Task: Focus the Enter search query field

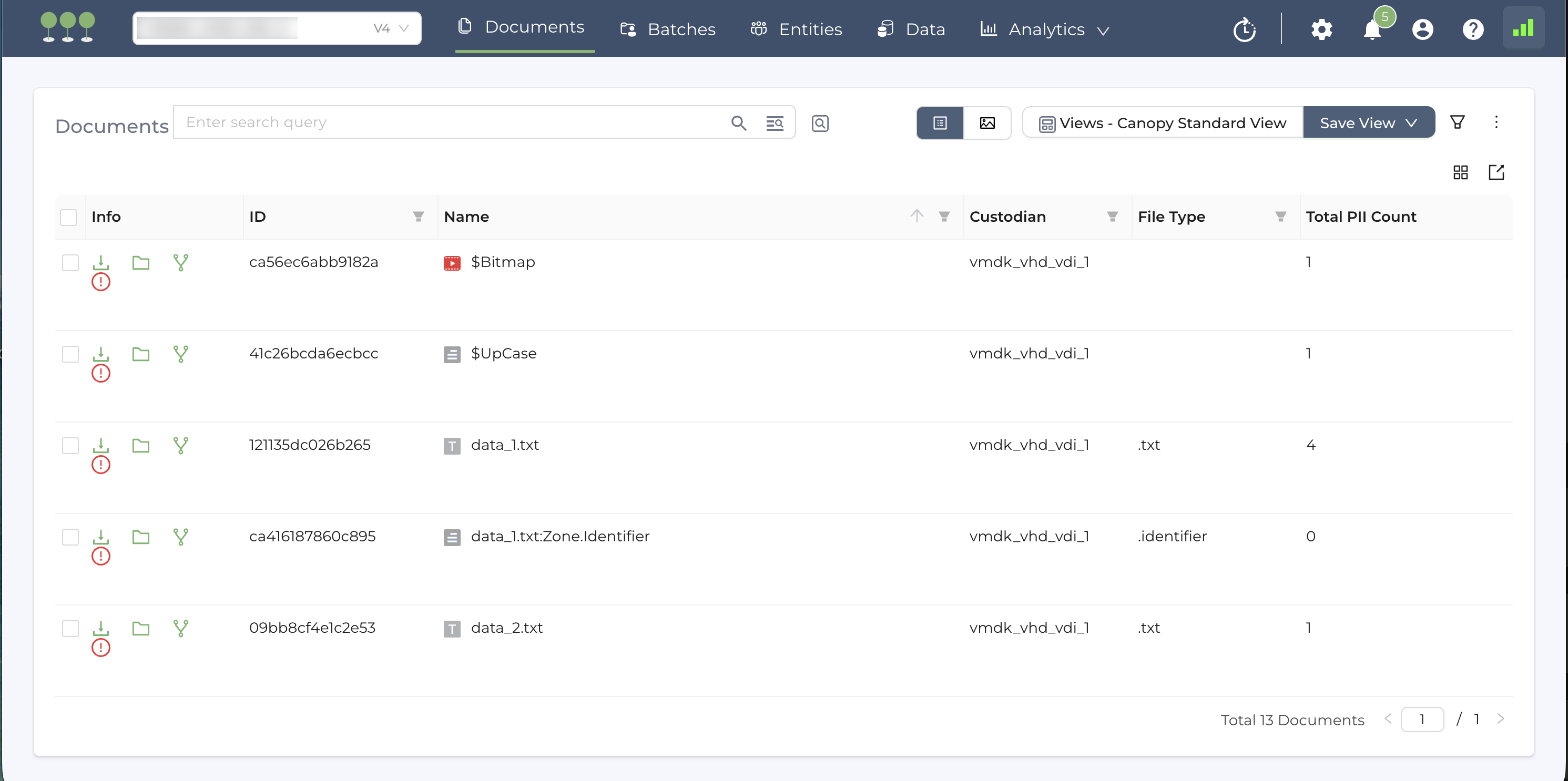Action: coord(451,122)
